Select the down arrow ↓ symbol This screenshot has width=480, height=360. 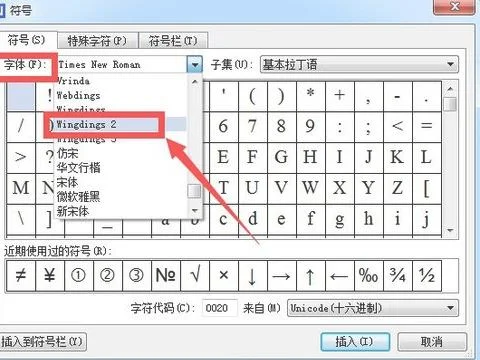coord(253,276)
